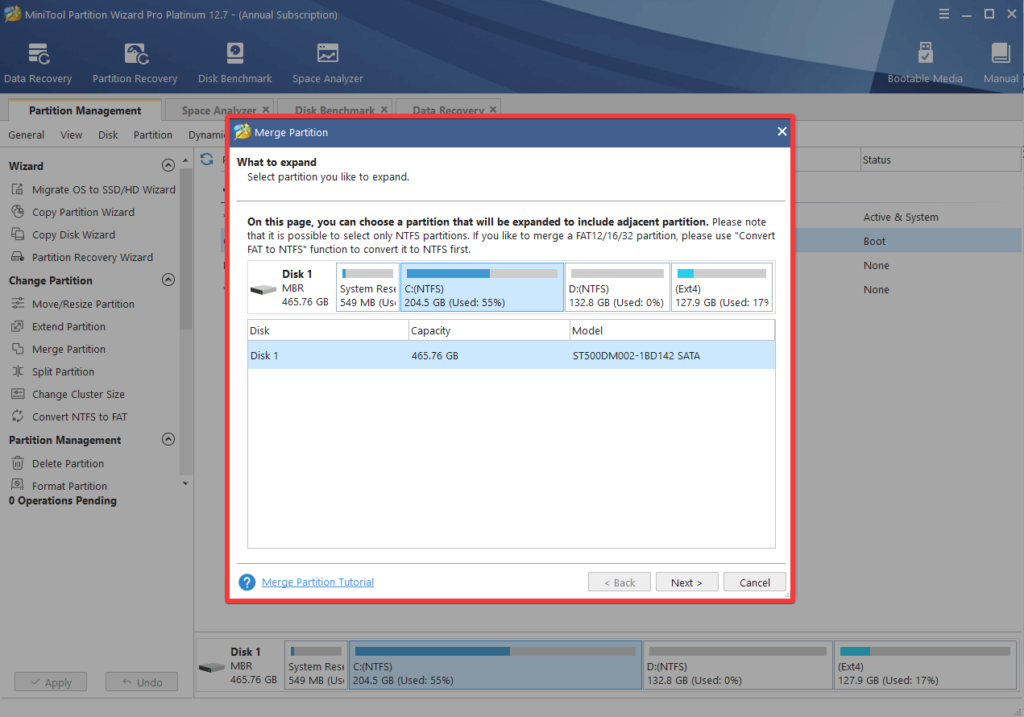Select System Reserved in bottom disk map
1024x717 pixels.
316,665
